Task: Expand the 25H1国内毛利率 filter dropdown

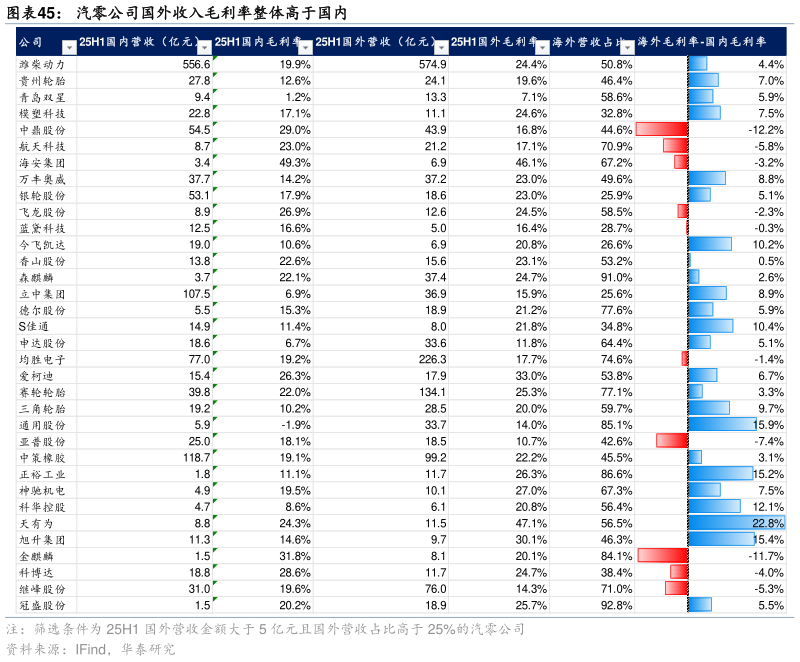Action: click(x=305, y=47)
